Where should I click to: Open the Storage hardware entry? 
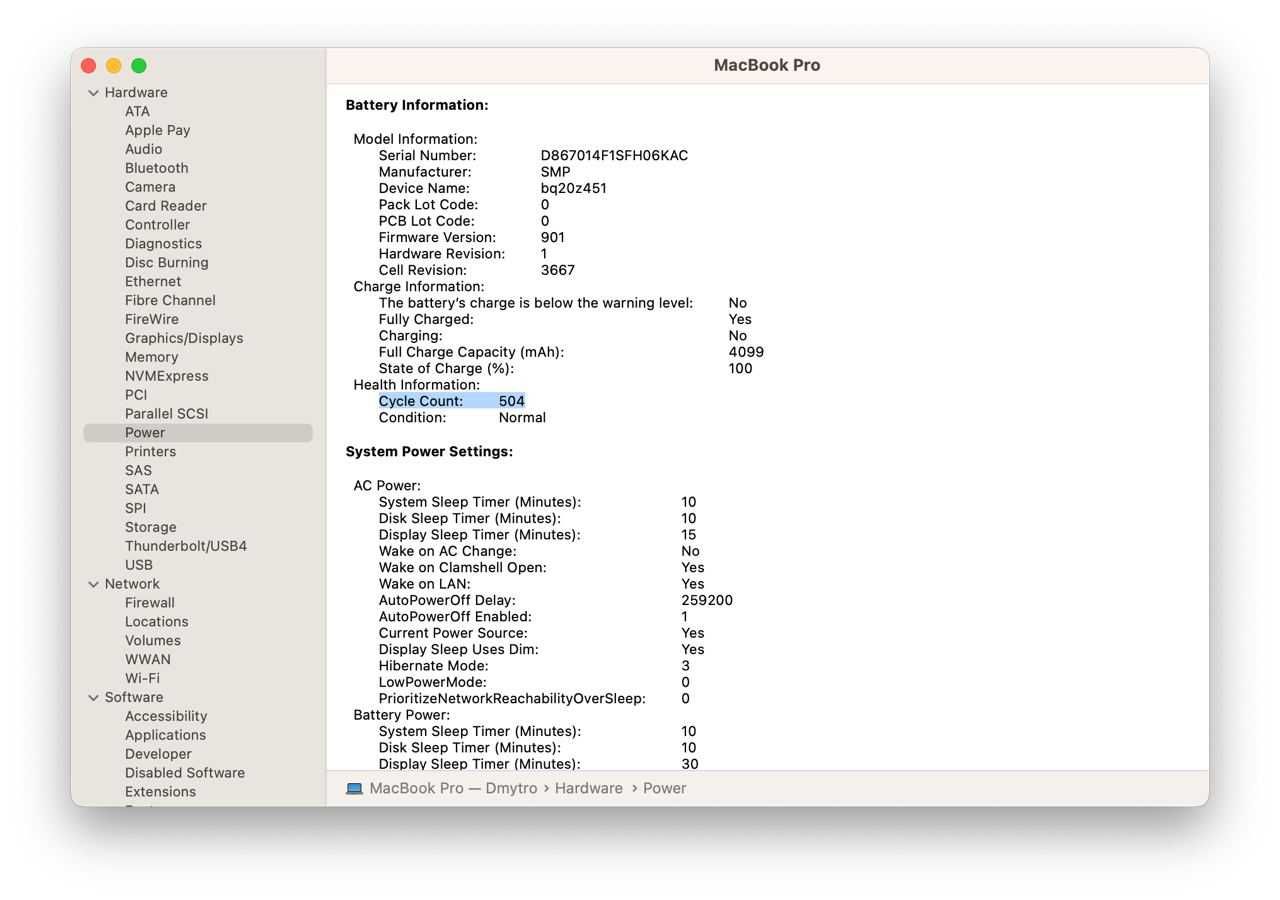click(150, 527)
